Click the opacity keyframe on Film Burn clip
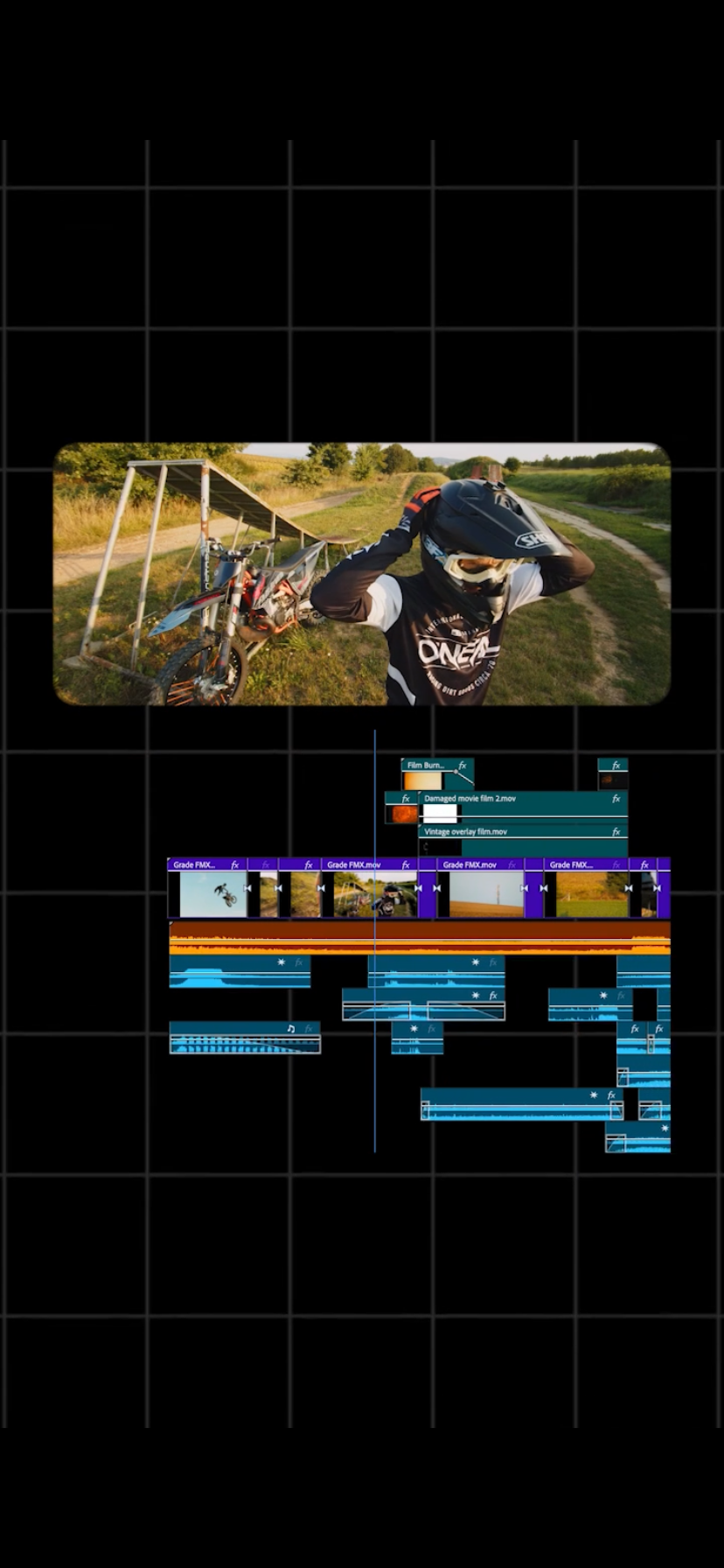This screenshot has width=724, height=1568. pos(455,773)
